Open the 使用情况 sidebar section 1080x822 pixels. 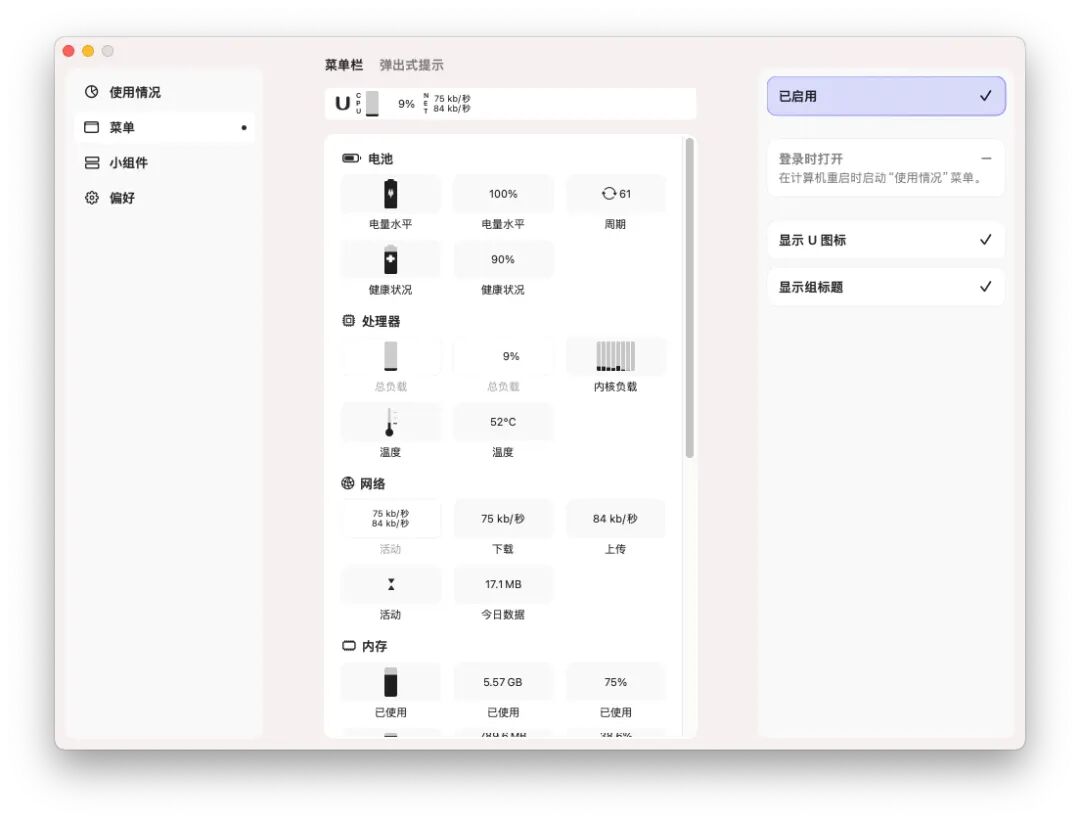coord(164,92)
